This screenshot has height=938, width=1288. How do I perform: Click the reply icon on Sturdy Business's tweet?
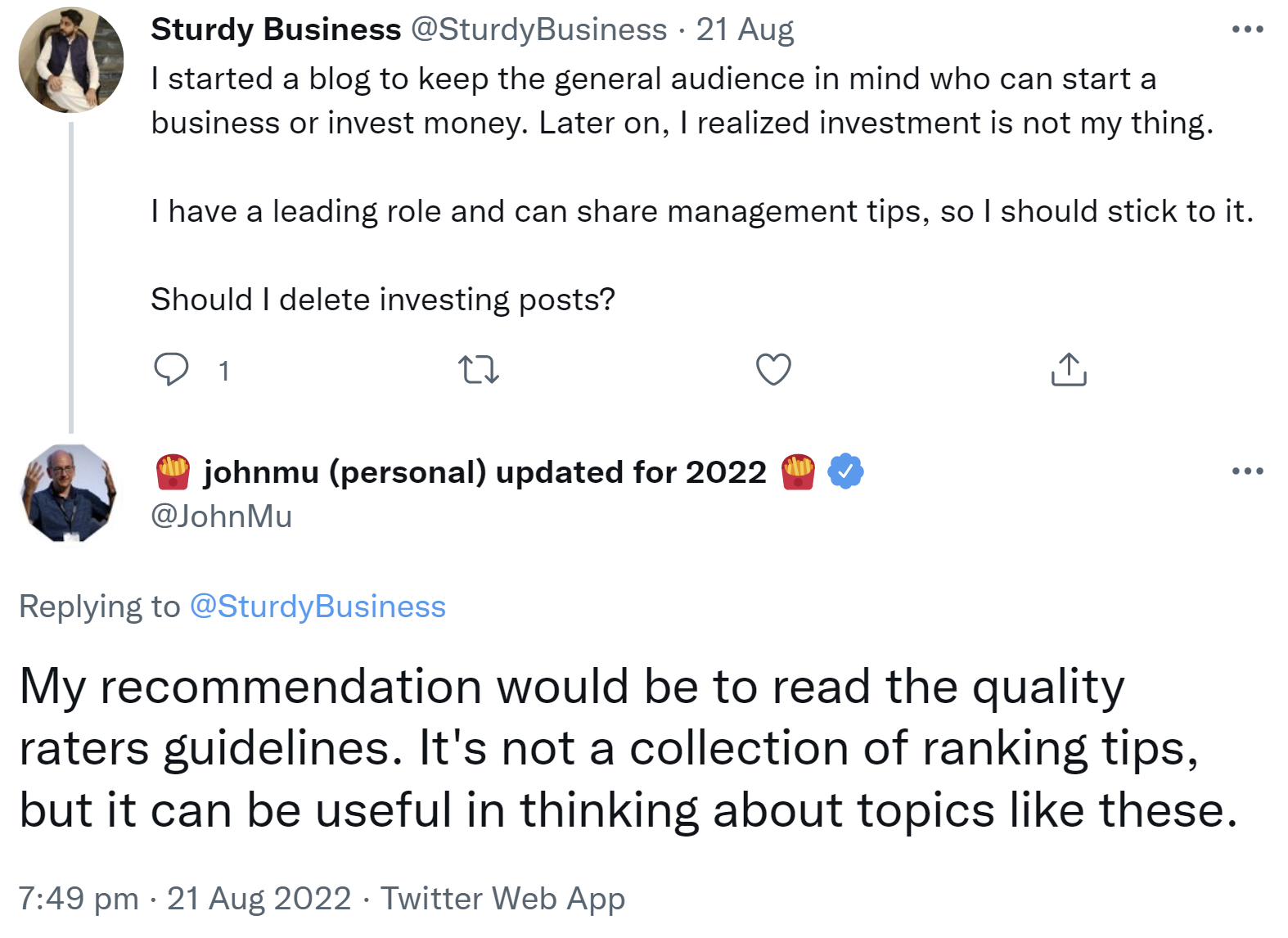pos(173,371)
